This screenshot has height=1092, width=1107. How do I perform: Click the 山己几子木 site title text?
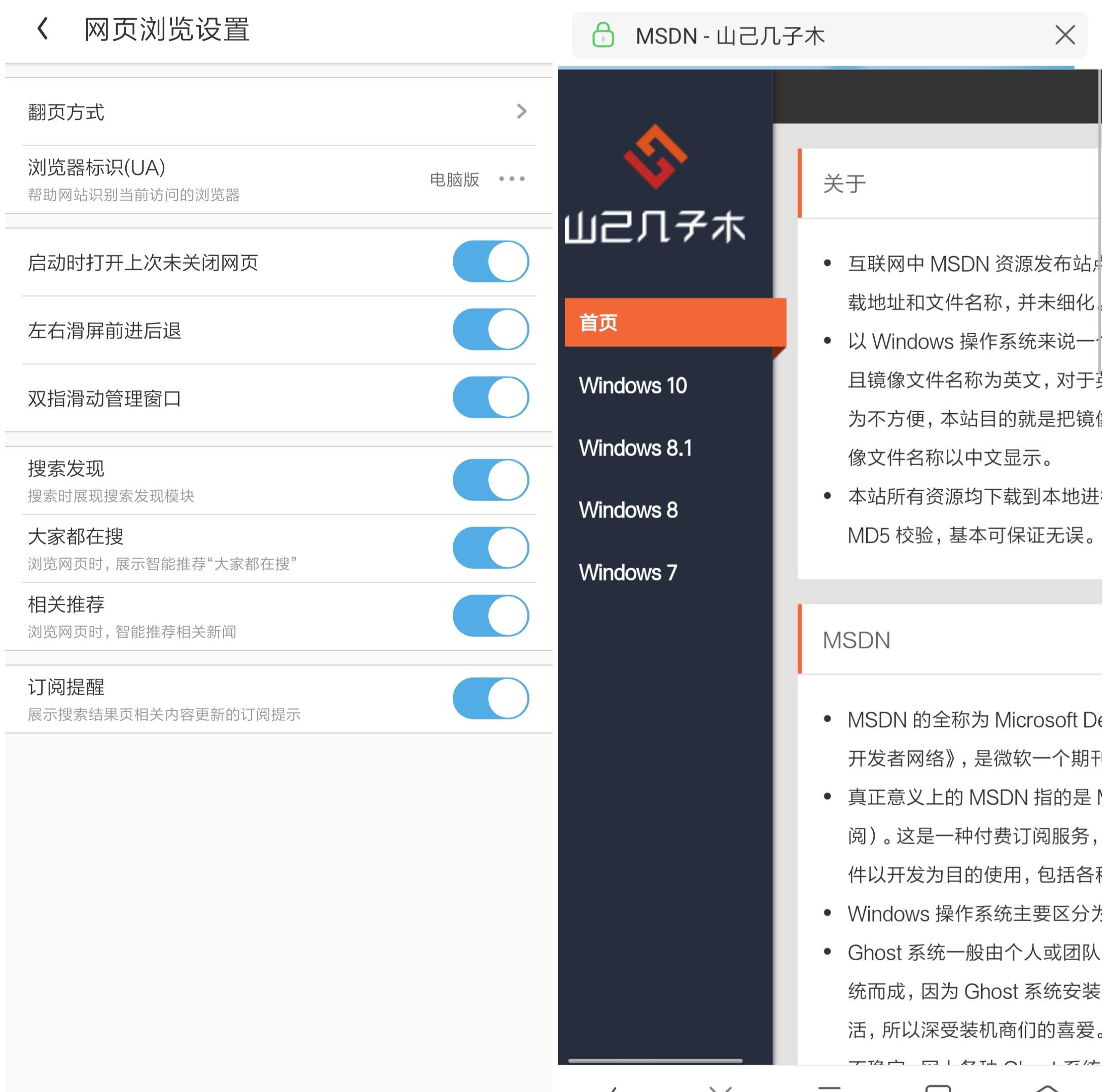click(x=656, y=228)
